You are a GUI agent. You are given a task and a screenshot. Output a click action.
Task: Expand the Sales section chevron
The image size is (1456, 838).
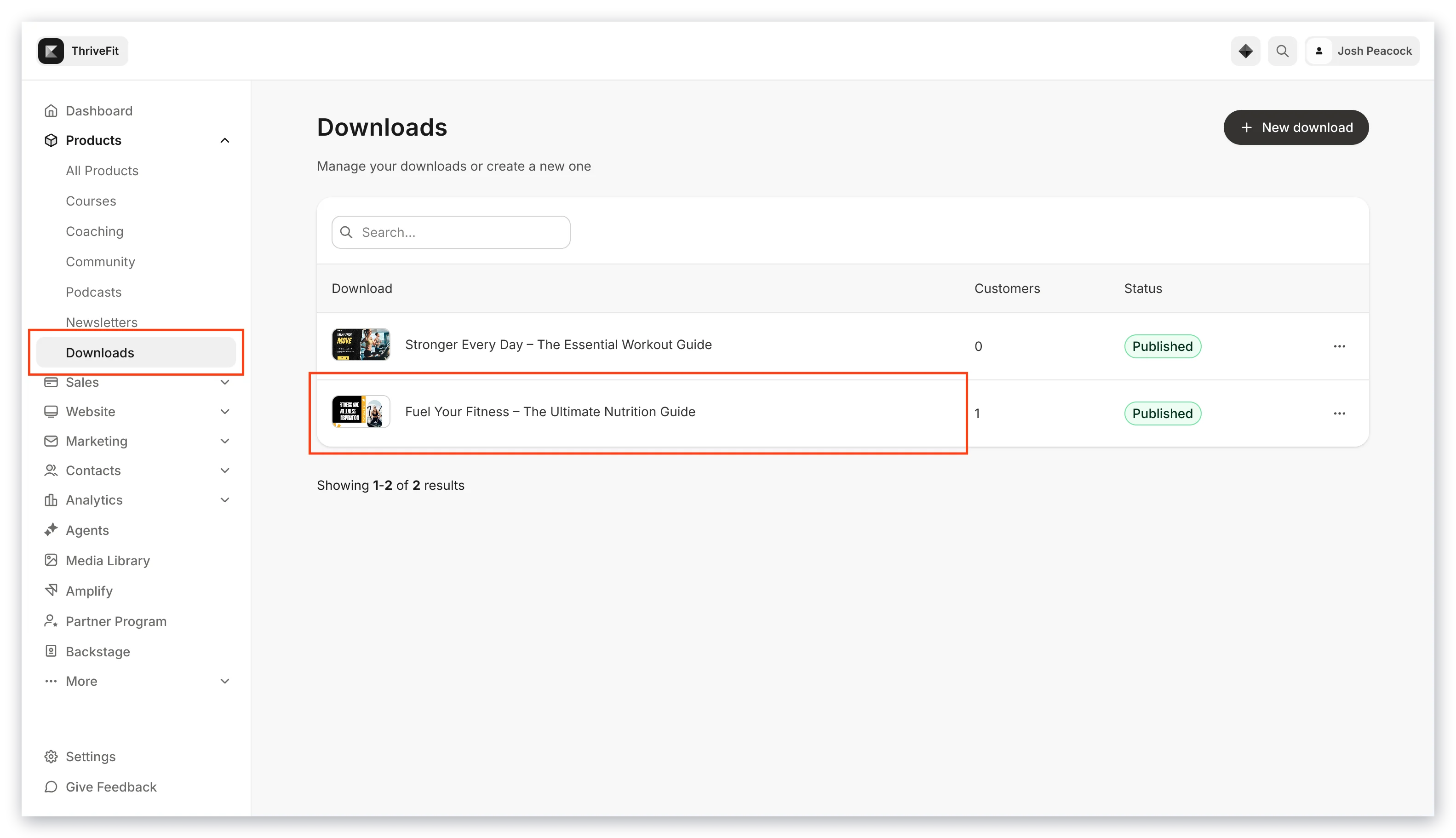(224, 382)
